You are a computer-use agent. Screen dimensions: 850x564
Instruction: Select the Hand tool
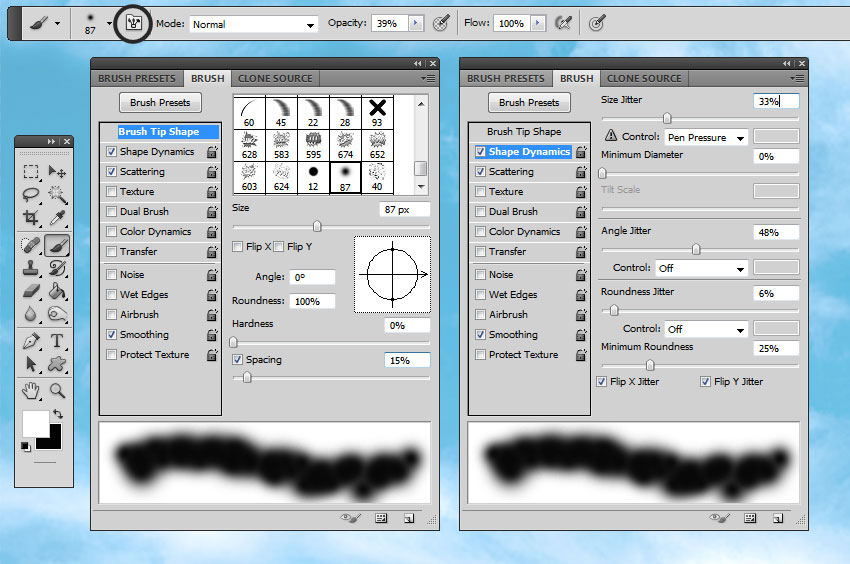point(31,390)
